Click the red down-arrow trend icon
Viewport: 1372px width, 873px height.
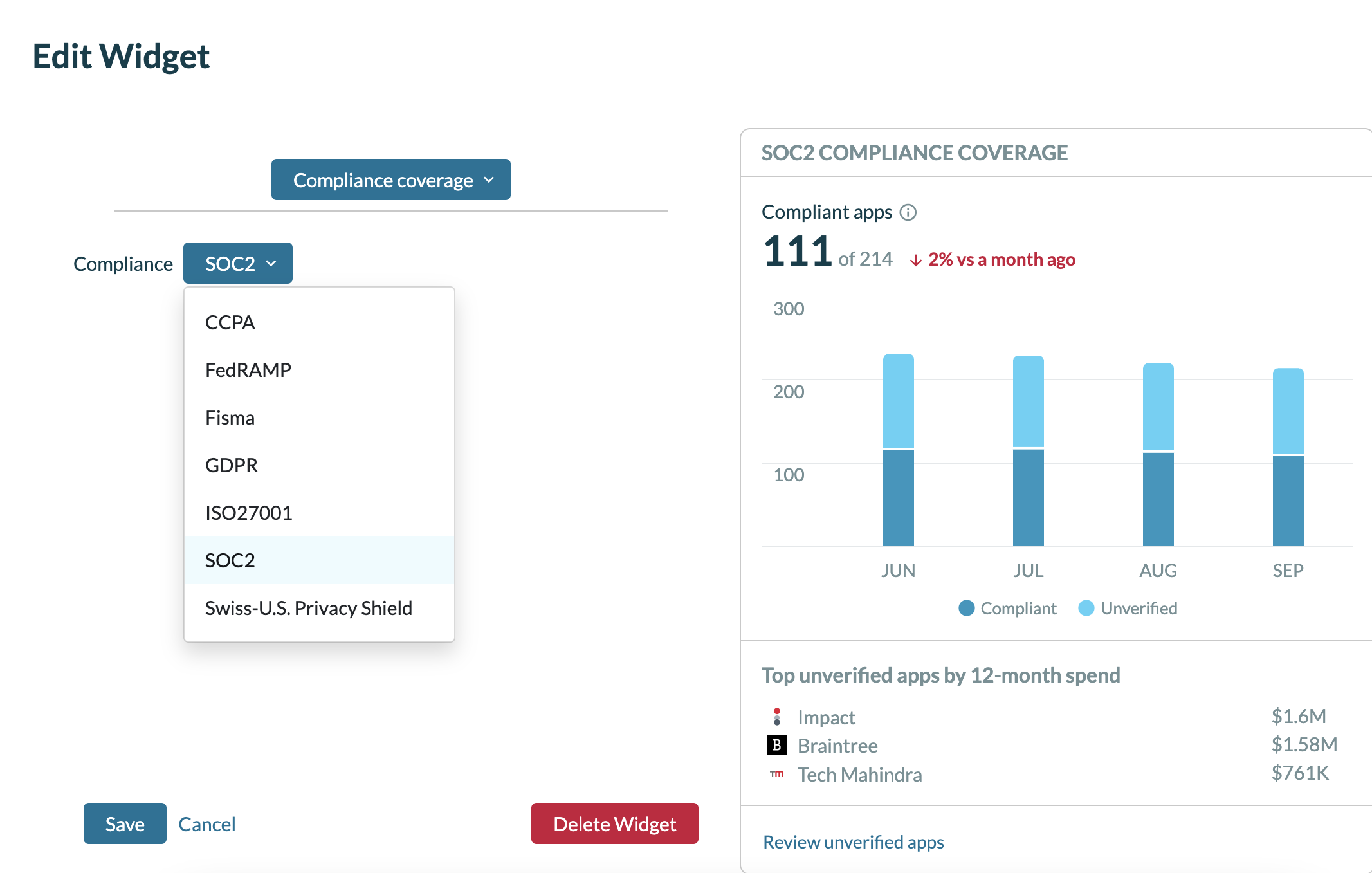click(x=915, y=260)
